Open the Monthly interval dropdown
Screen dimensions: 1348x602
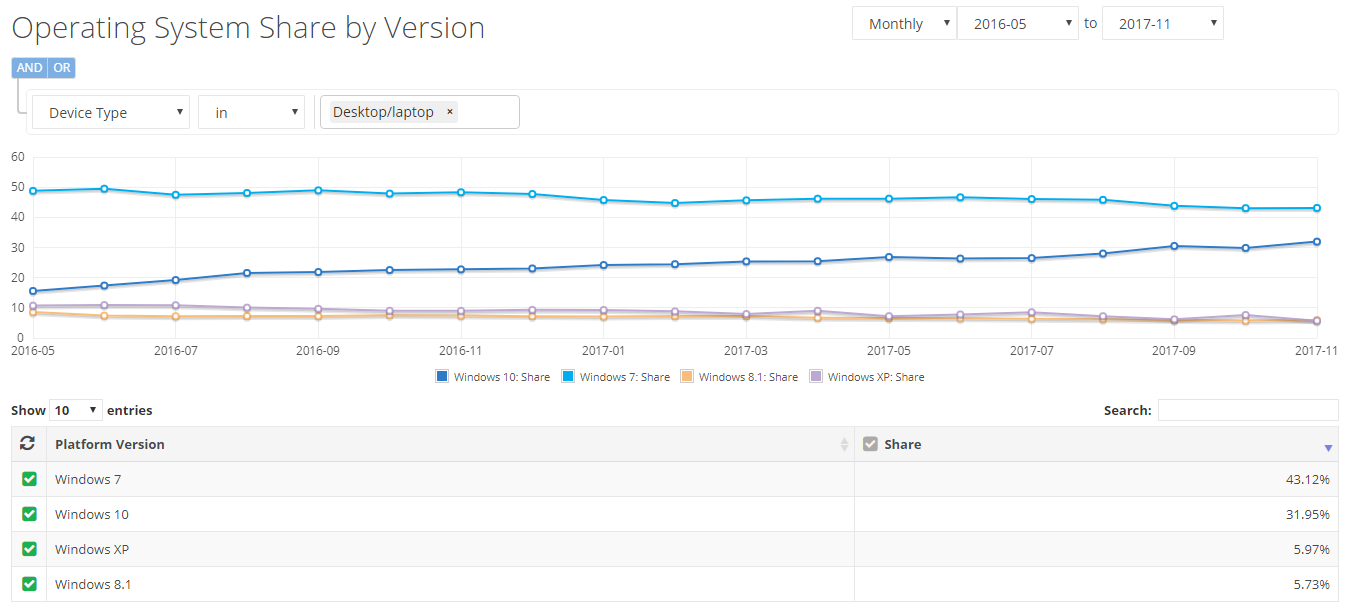coord(904,24)
